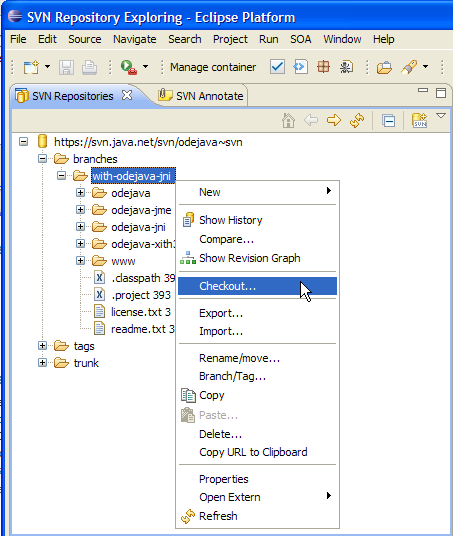Click the Save disk icon in toolbar

point(66,67)
